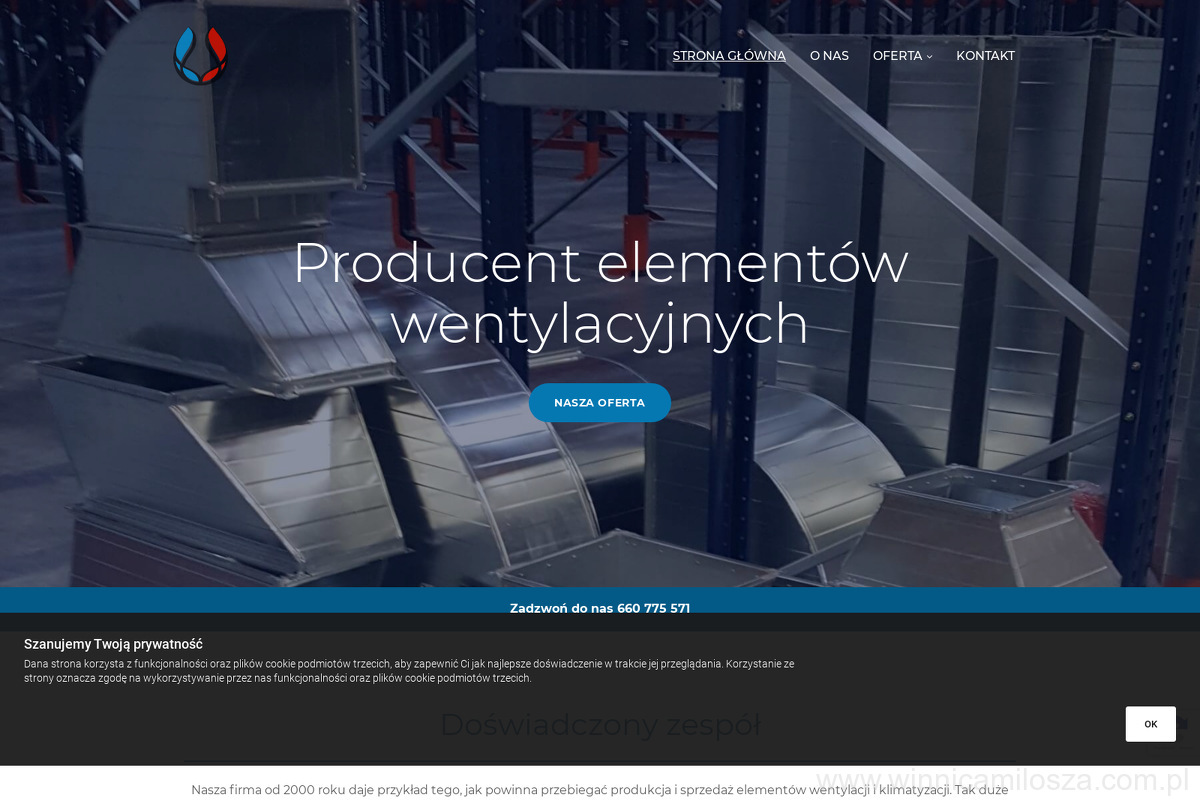Click the red and blue flame logo
The height and width of the screenshot is (800, 1200).
coord(200,55)
